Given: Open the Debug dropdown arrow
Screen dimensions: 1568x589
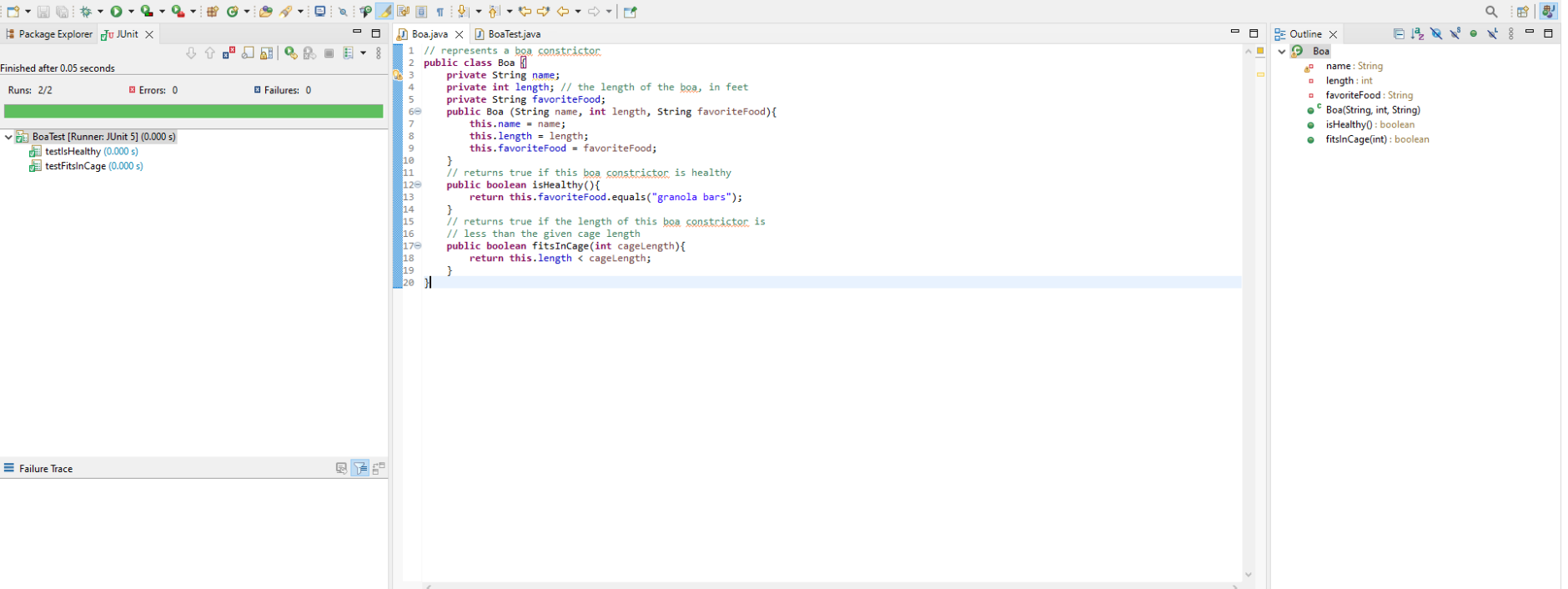Looking at the screenshot, I should (100, 12).
